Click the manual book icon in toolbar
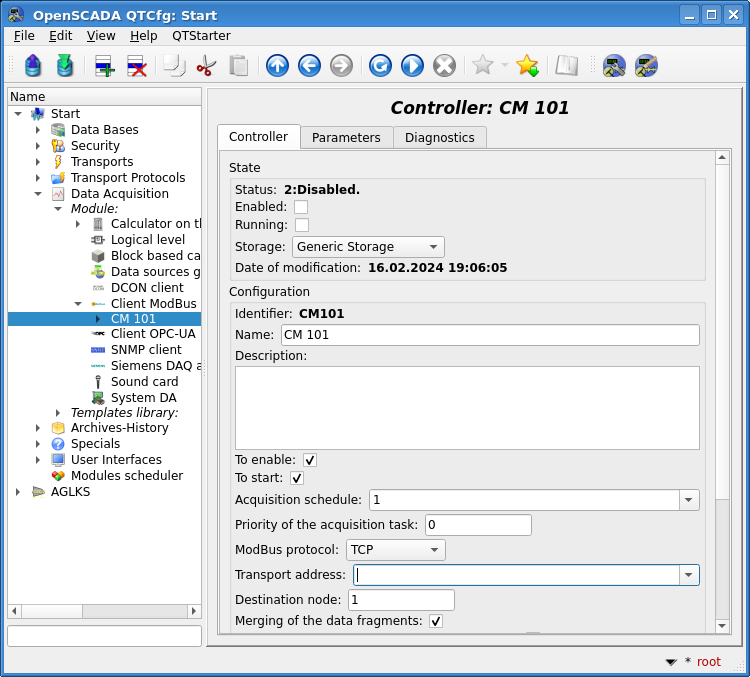This screenshot has width=750, height=677. click(x=567, y=66)
